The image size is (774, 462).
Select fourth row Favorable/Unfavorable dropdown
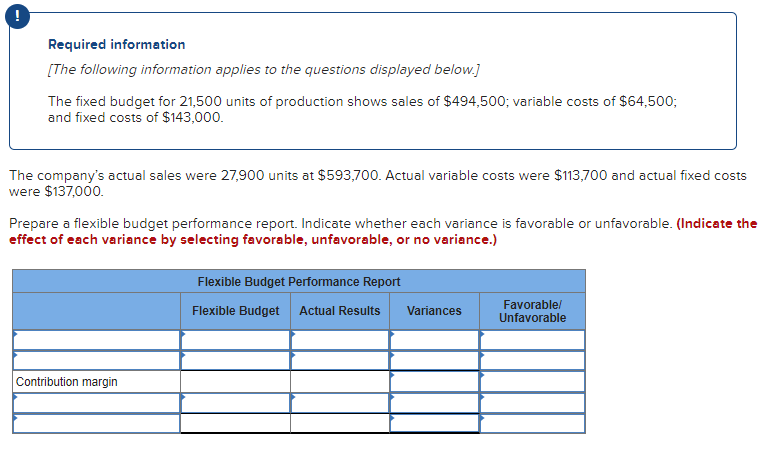532,403
